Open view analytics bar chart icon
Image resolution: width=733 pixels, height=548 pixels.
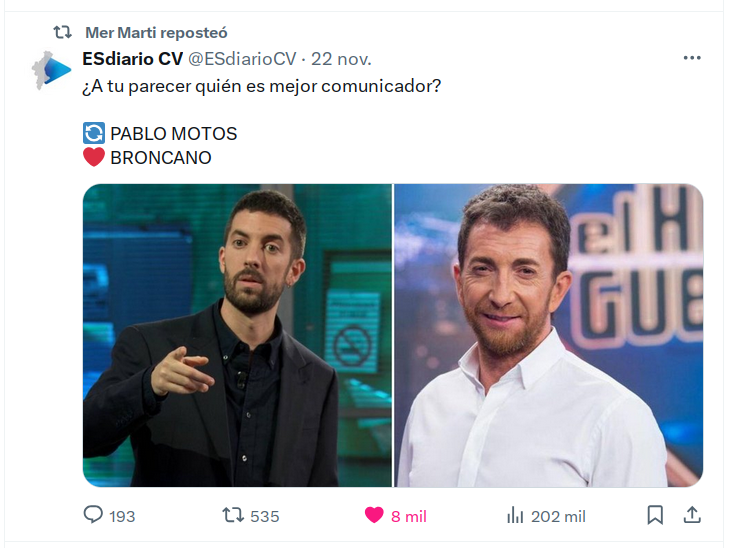515,515
